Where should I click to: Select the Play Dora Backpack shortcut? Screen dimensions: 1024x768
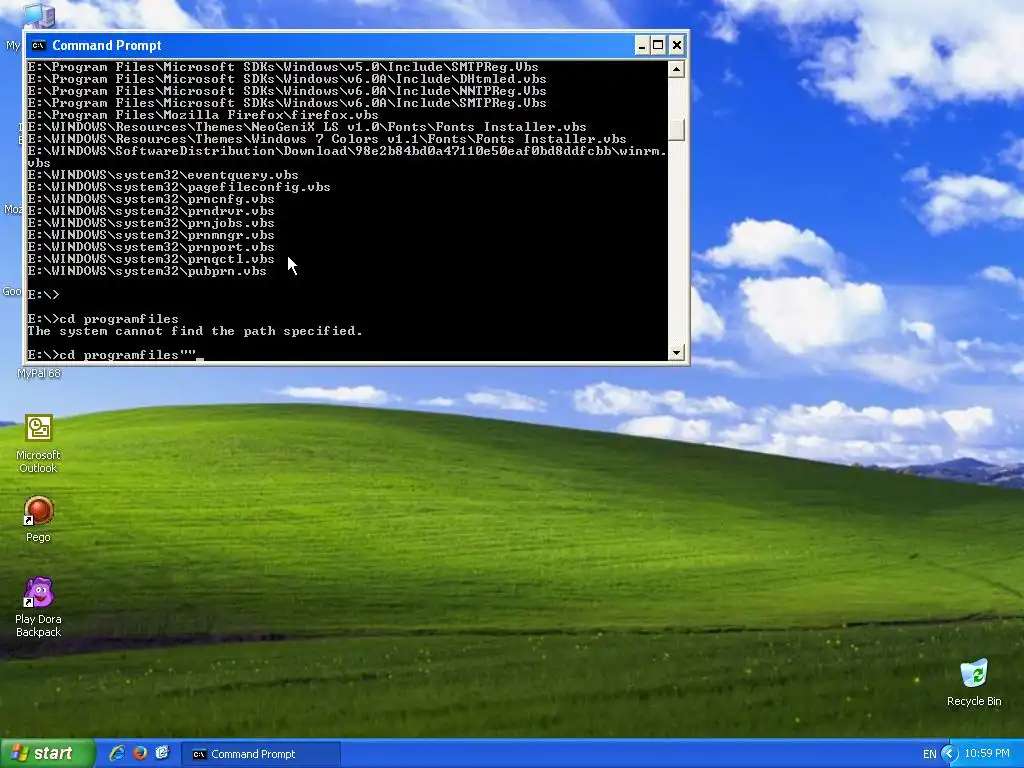pos(38,607)
